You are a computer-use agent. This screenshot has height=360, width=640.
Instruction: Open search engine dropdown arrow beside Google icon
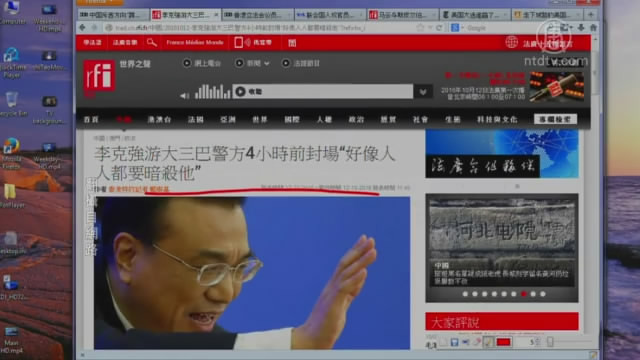click(x=462, y=28)
